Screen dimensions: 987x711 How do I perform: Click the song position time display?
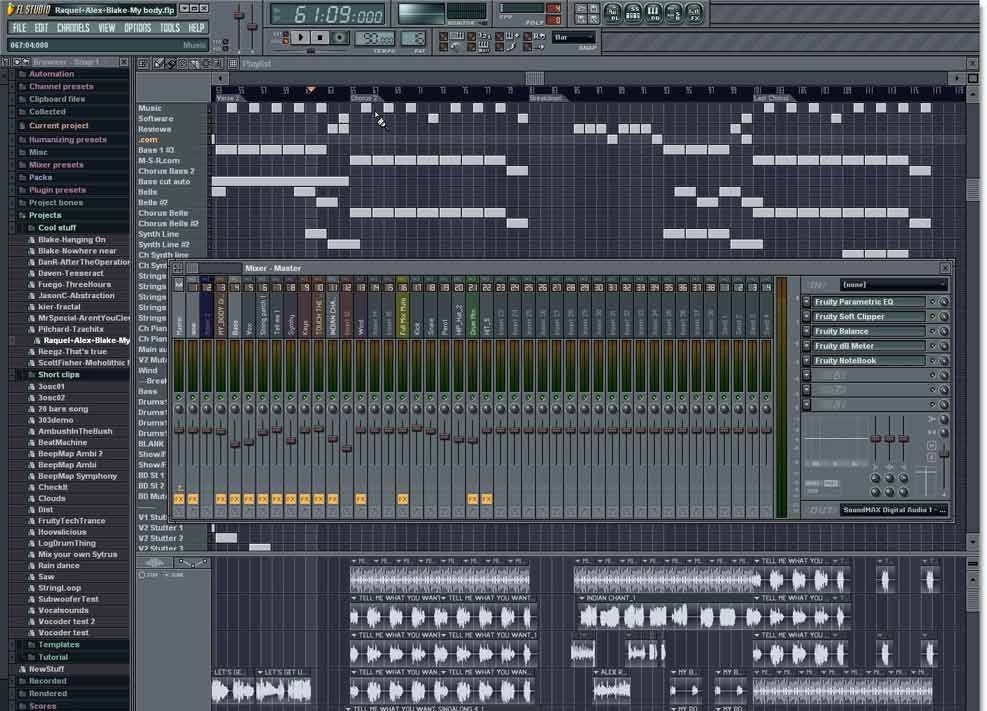338,14
